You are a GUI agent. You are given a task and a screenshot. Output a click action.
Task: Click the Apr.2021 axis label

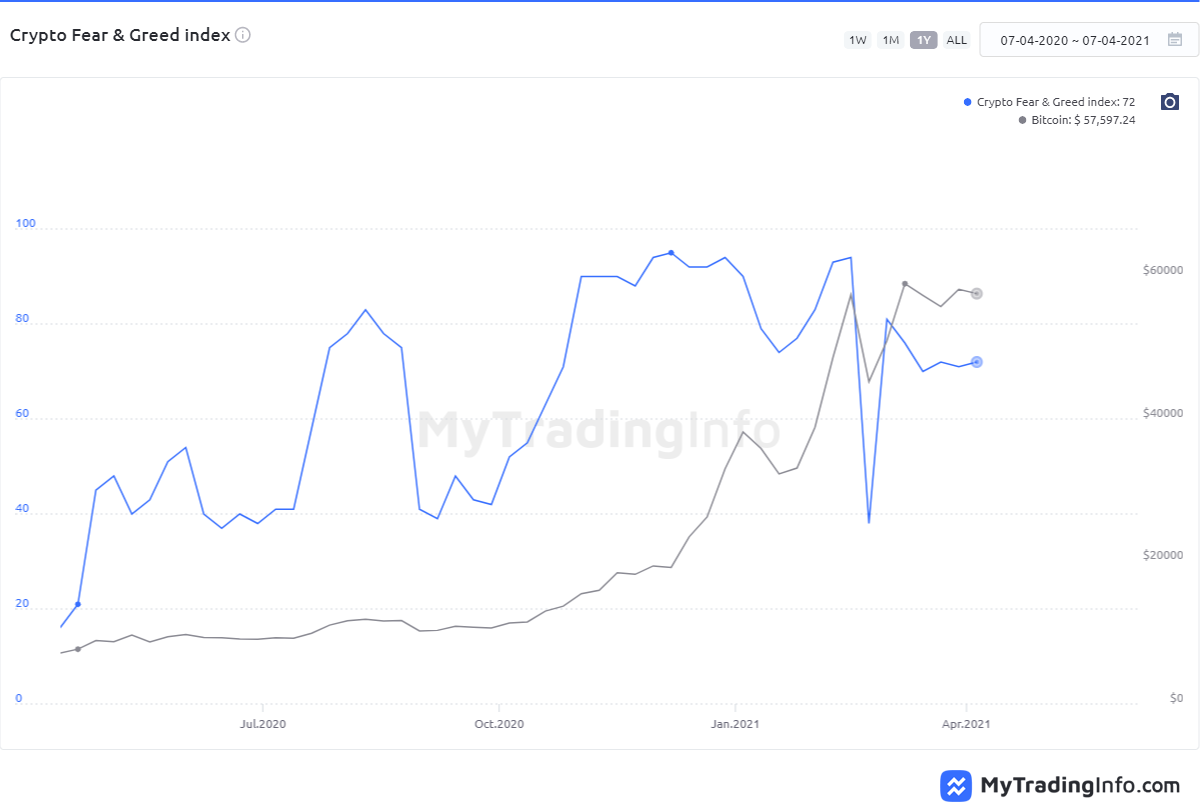[x=966, y=724]
